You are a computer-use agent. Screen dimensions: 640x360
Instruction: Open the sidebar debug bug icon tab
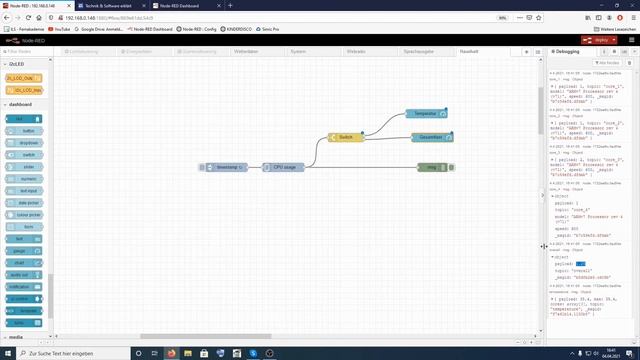[614, 52]
